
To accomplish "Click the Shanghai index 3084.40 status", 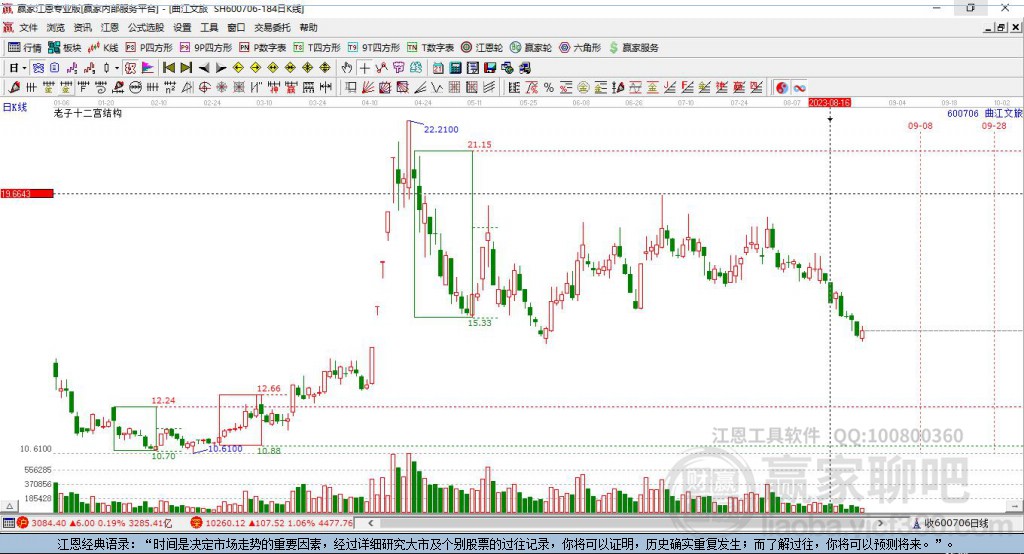I will [x=48, y=523].
